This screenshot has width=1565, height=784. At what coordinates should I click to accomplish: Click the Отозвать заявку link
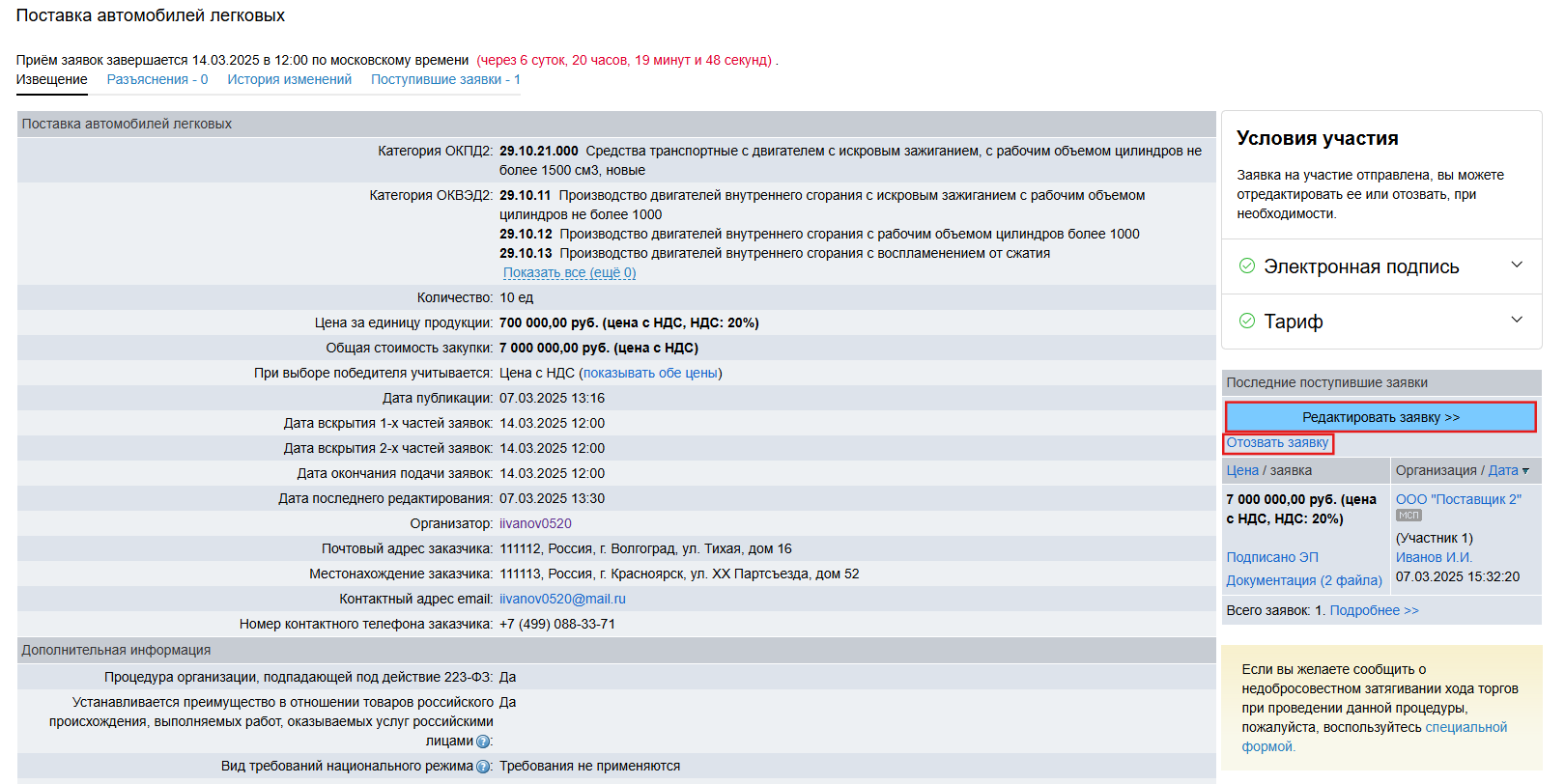(x=1277, y=443)
